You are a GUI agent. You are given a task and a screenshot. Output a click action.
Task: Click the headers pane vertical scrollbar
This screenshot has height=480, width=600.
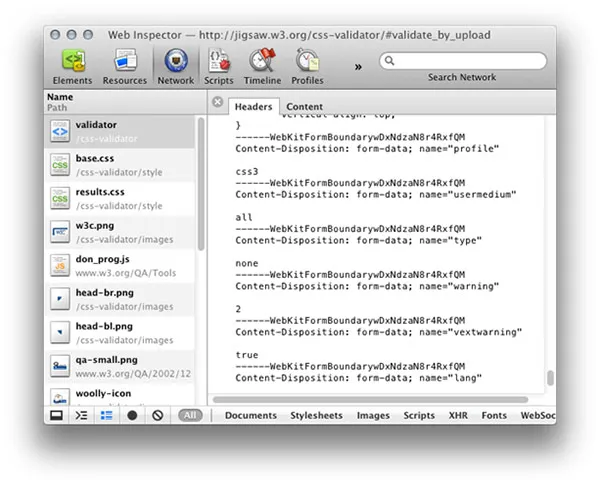pyautogui.click(x=550, y=380)
